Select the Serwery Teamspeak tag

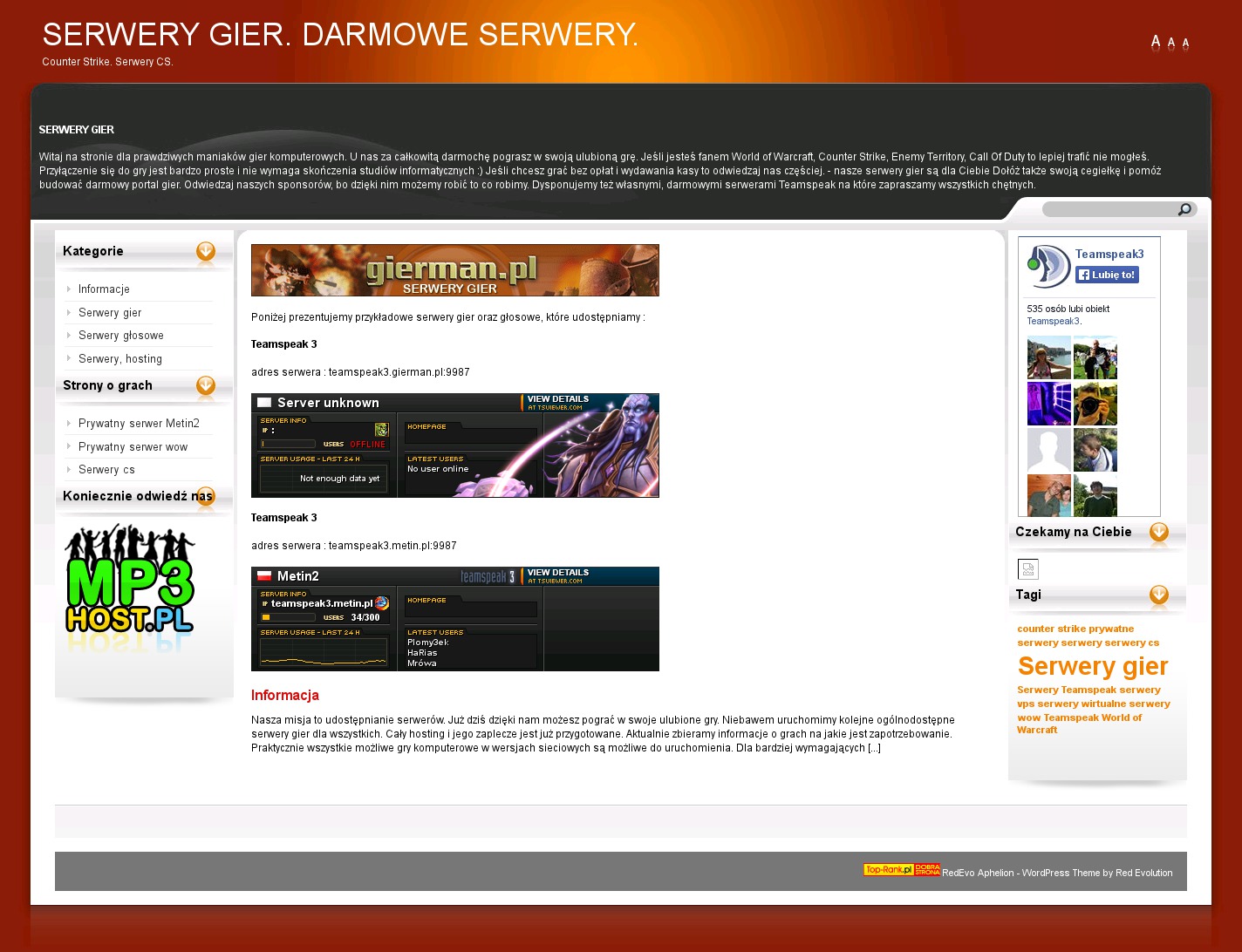[1067, 690]
